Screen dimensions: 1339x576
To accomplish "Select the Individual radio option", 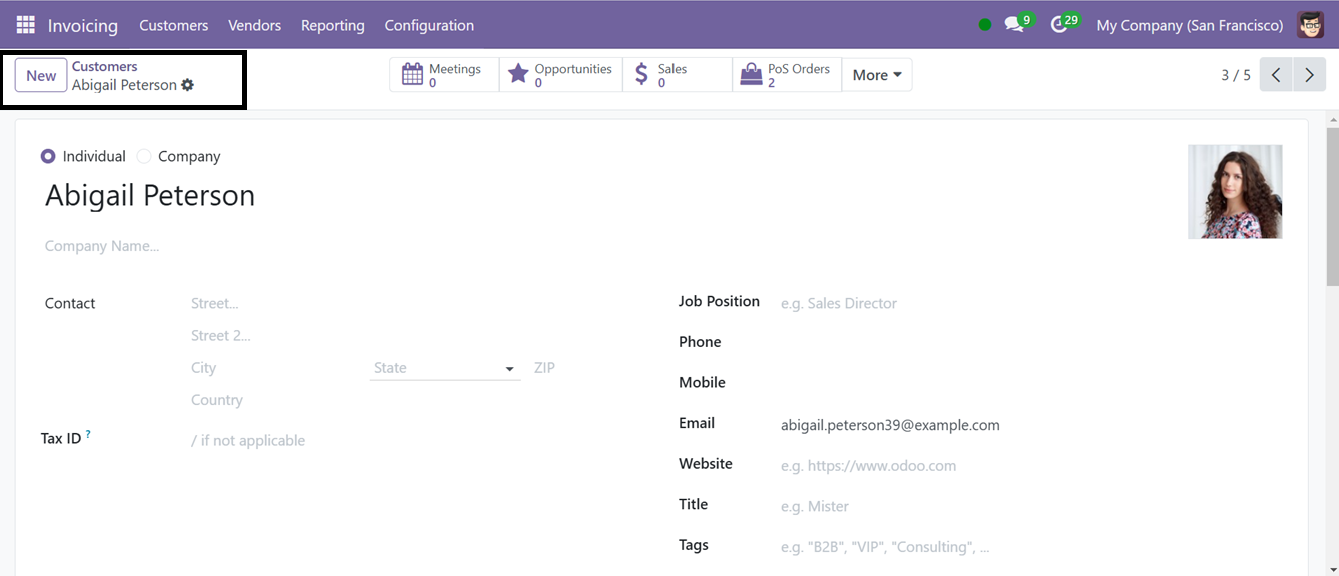I will pyautogui.click(x=48, y=156).
